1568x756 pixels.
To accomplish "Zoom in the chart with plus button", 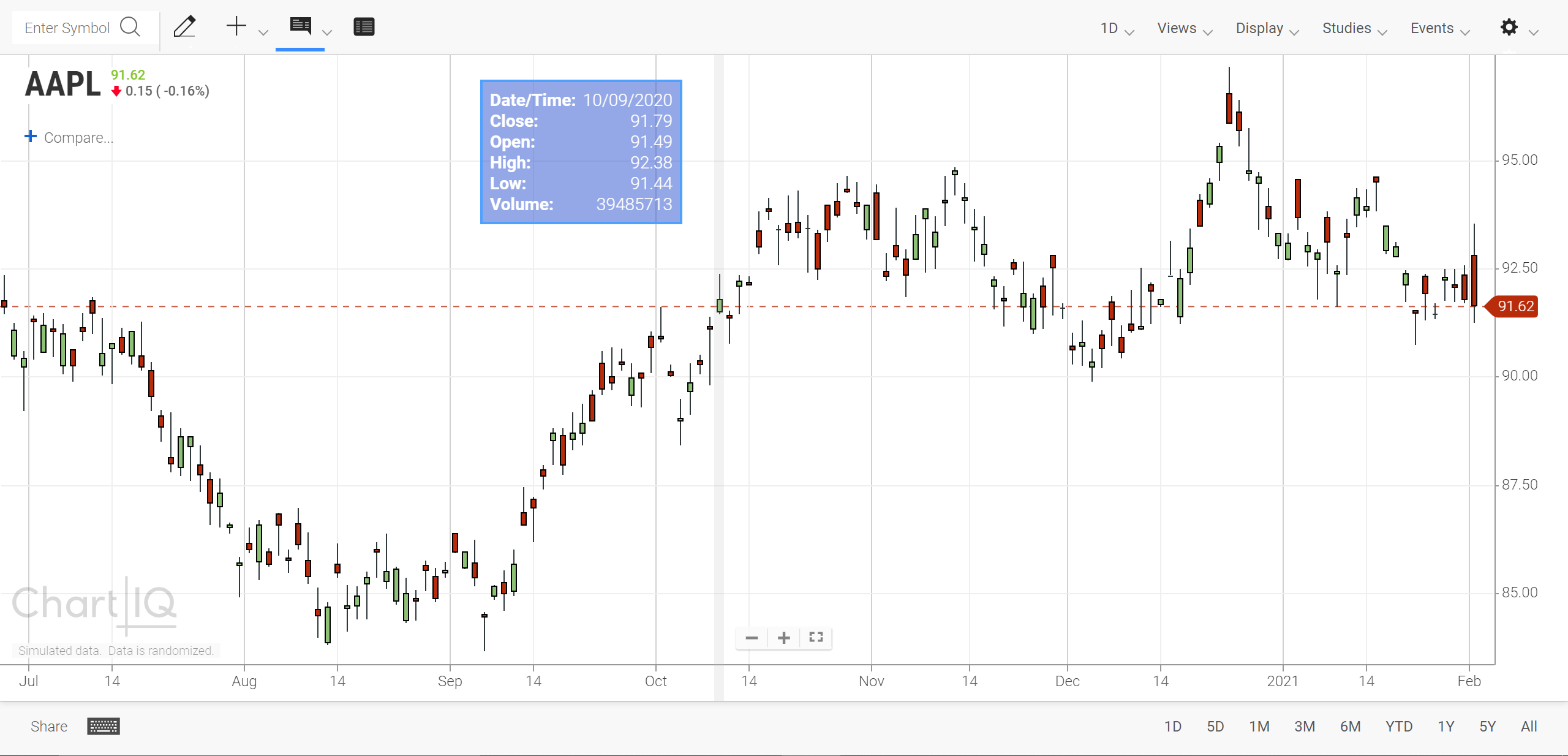I will click(783, 638).
